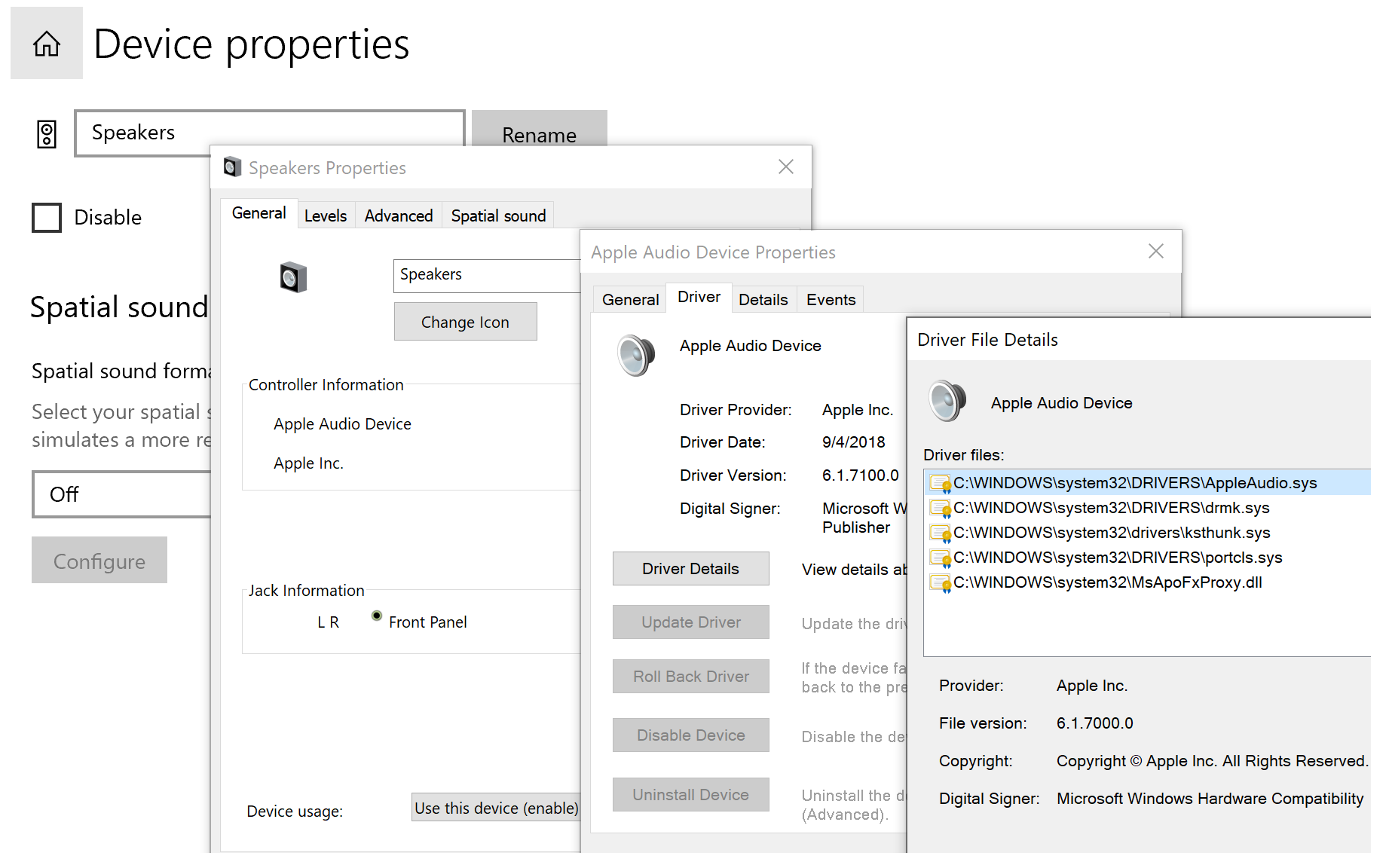Click the Update Driver button
Screen dimensions: 1389x868
tap(690, 622)
